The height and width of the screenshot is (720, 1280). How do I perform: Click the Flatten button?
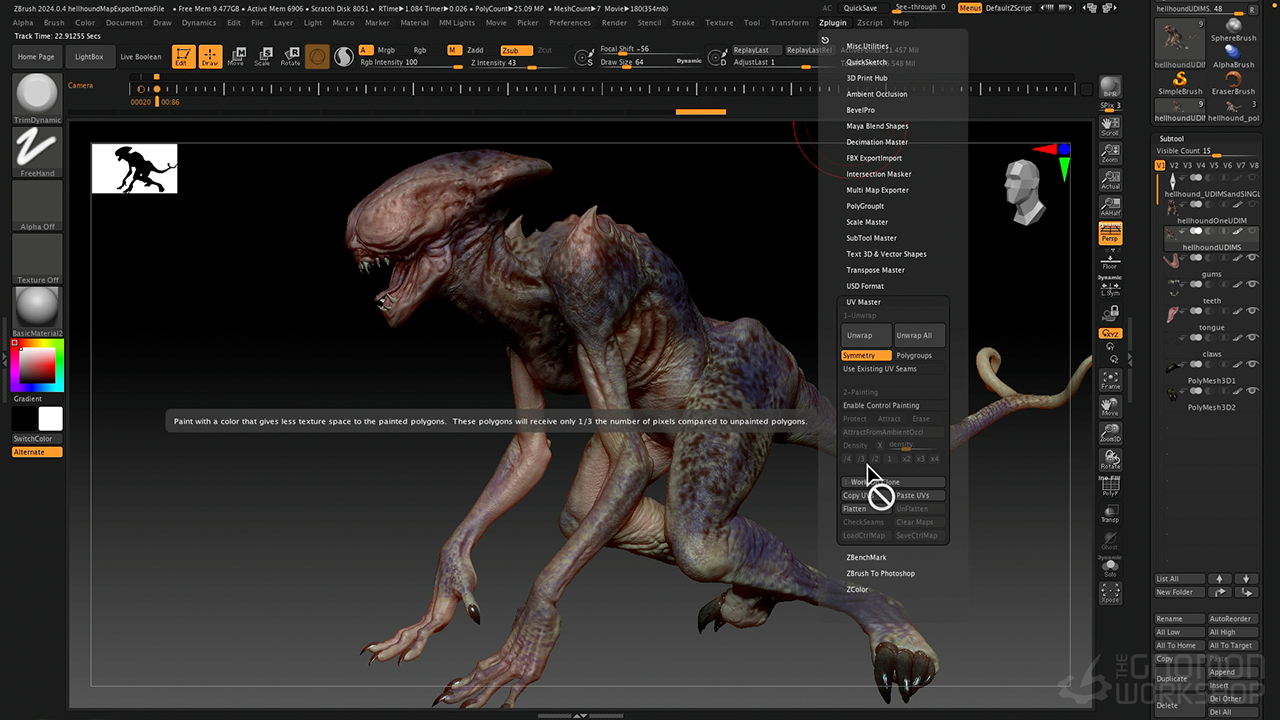[866, 509]
